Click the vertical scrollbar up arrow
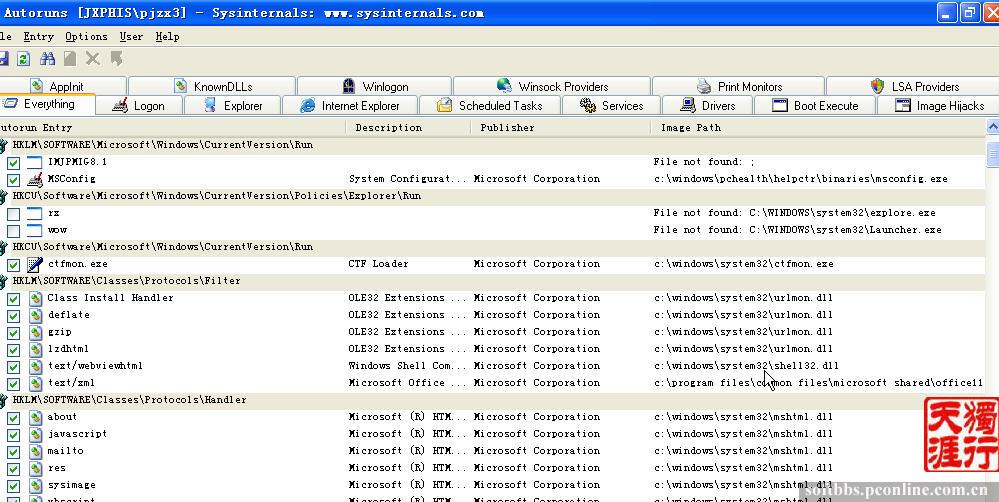Screen dimensions: 999x502 992,128
